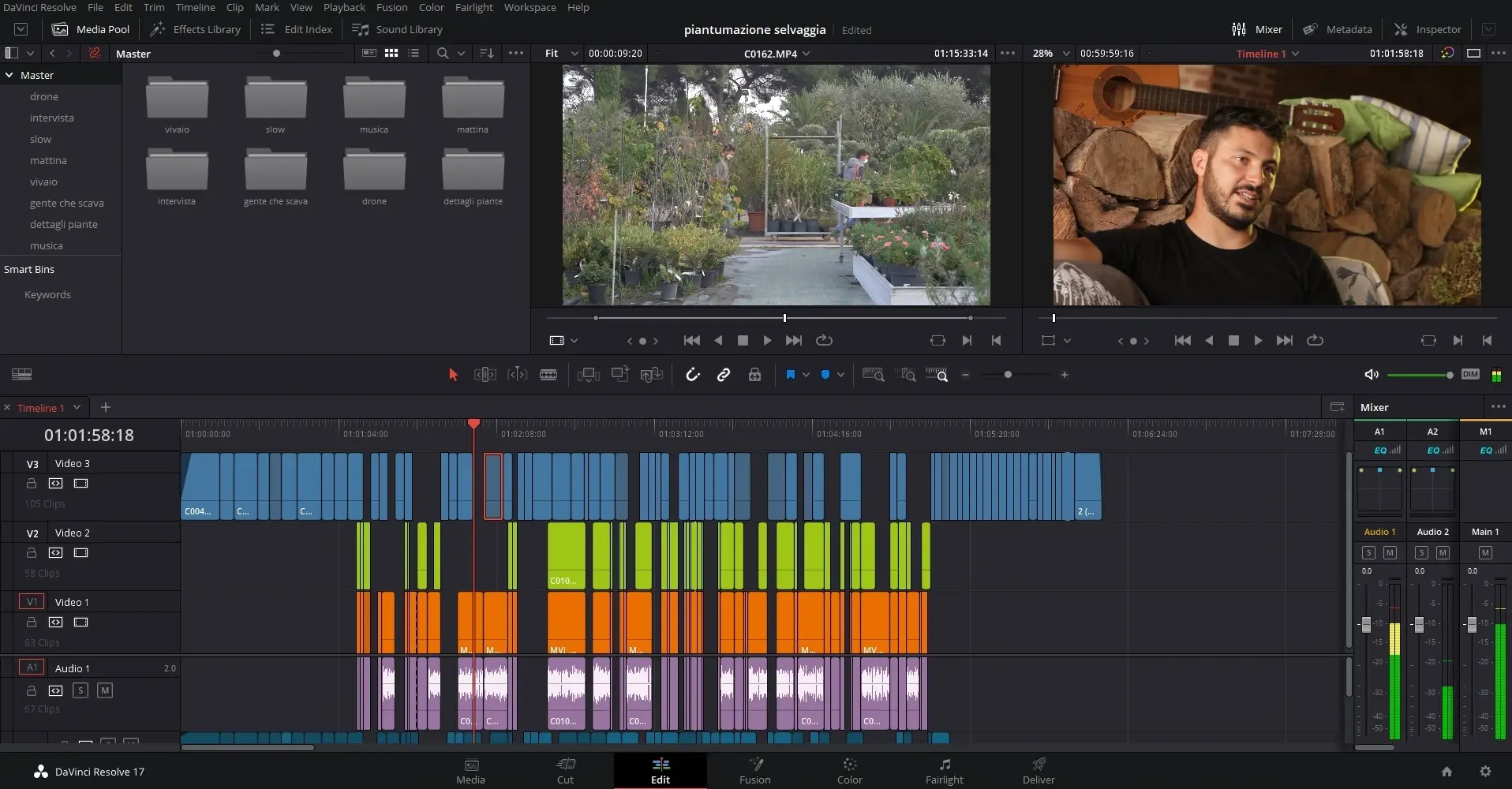Adjust the timeline zoom slider
Viewport: 1512px width, 789px height.
(x=1008, y=375)
